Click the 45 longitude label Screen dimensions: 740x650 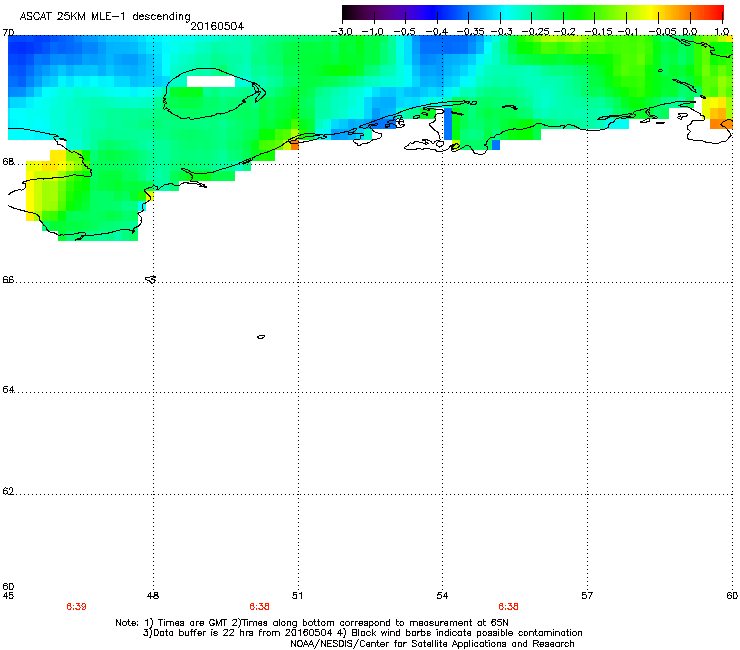tap(8, 596)
